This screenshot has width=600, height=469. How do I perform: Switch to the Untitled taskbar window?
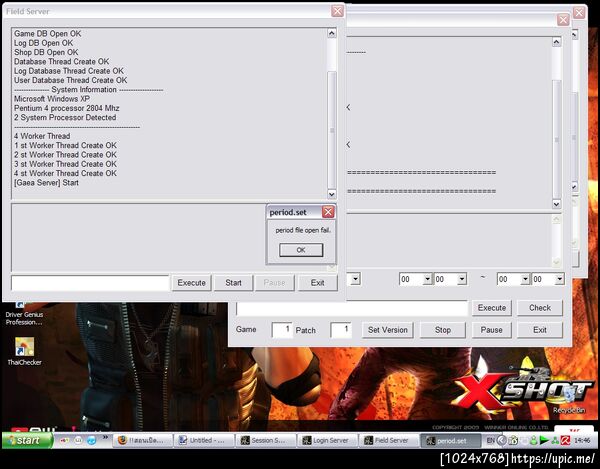(204, 440)
